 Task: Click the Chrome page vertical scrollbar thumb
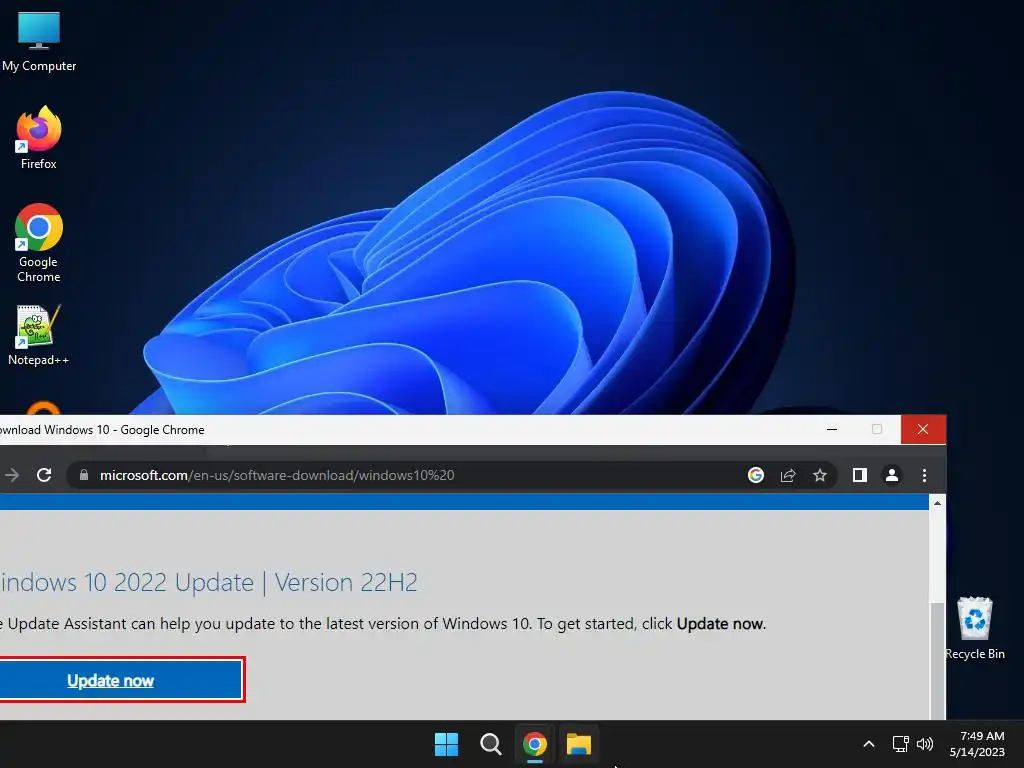(937, 661)
